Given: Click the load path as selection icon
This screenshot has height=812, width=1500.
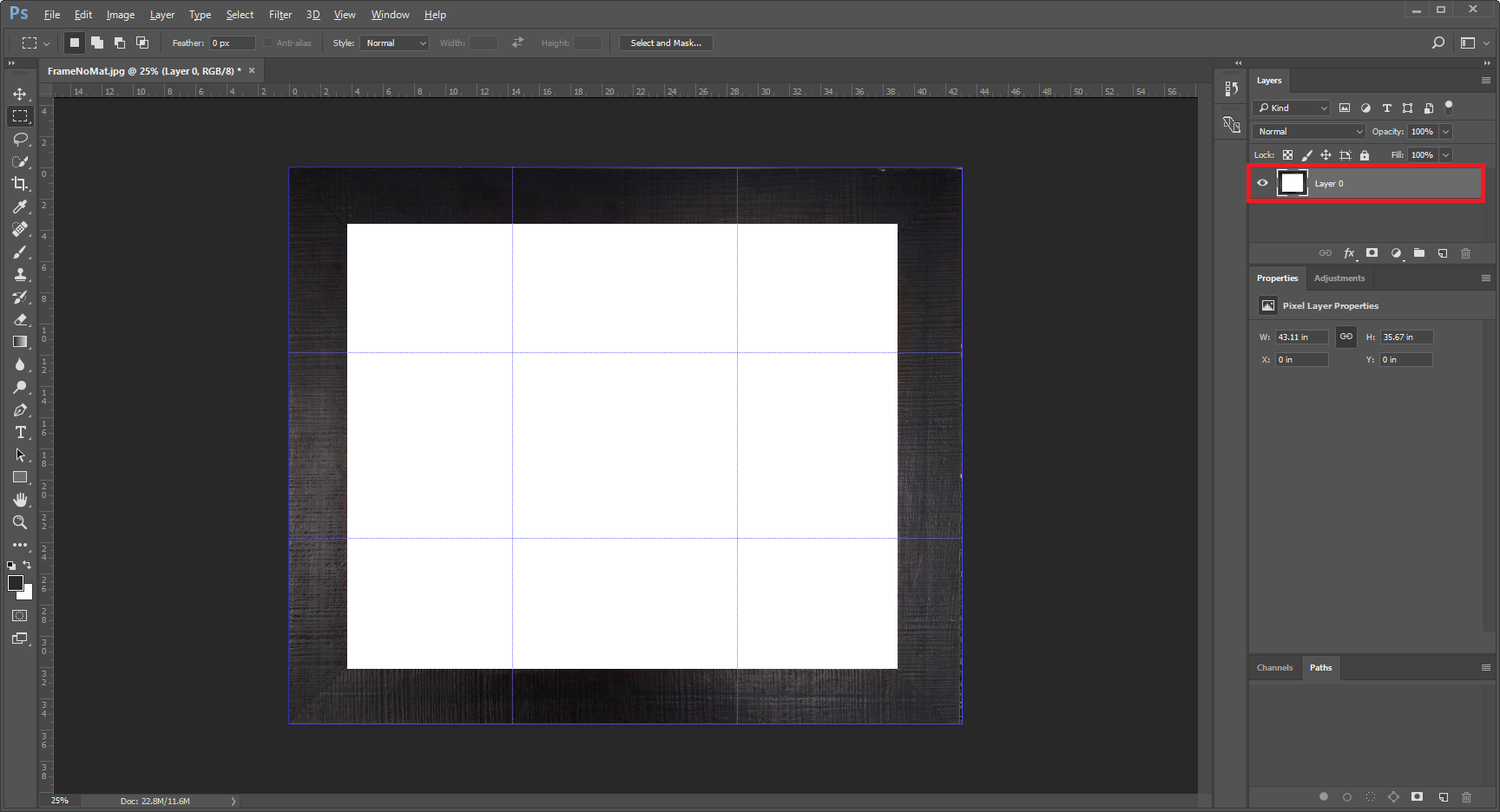Looking at the screenshot, I should (1371, 796).
